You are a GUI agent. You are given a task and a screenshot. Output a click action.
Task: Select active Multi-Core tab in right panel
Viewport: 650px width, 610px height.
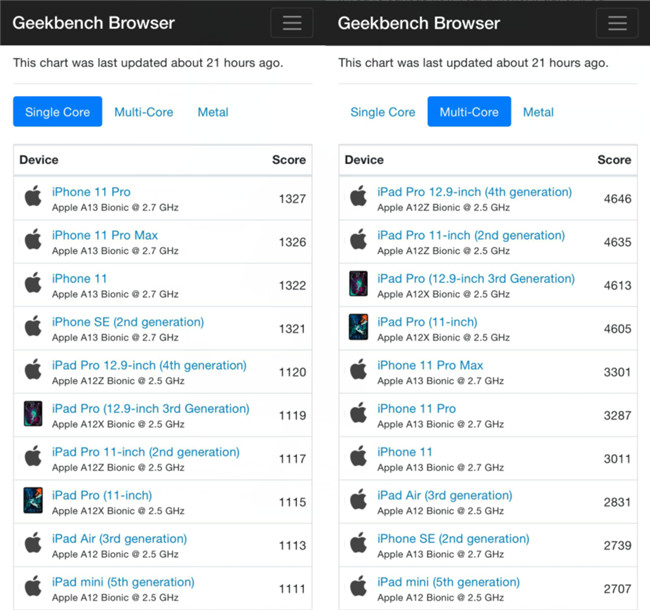click(x=469, y=111)
